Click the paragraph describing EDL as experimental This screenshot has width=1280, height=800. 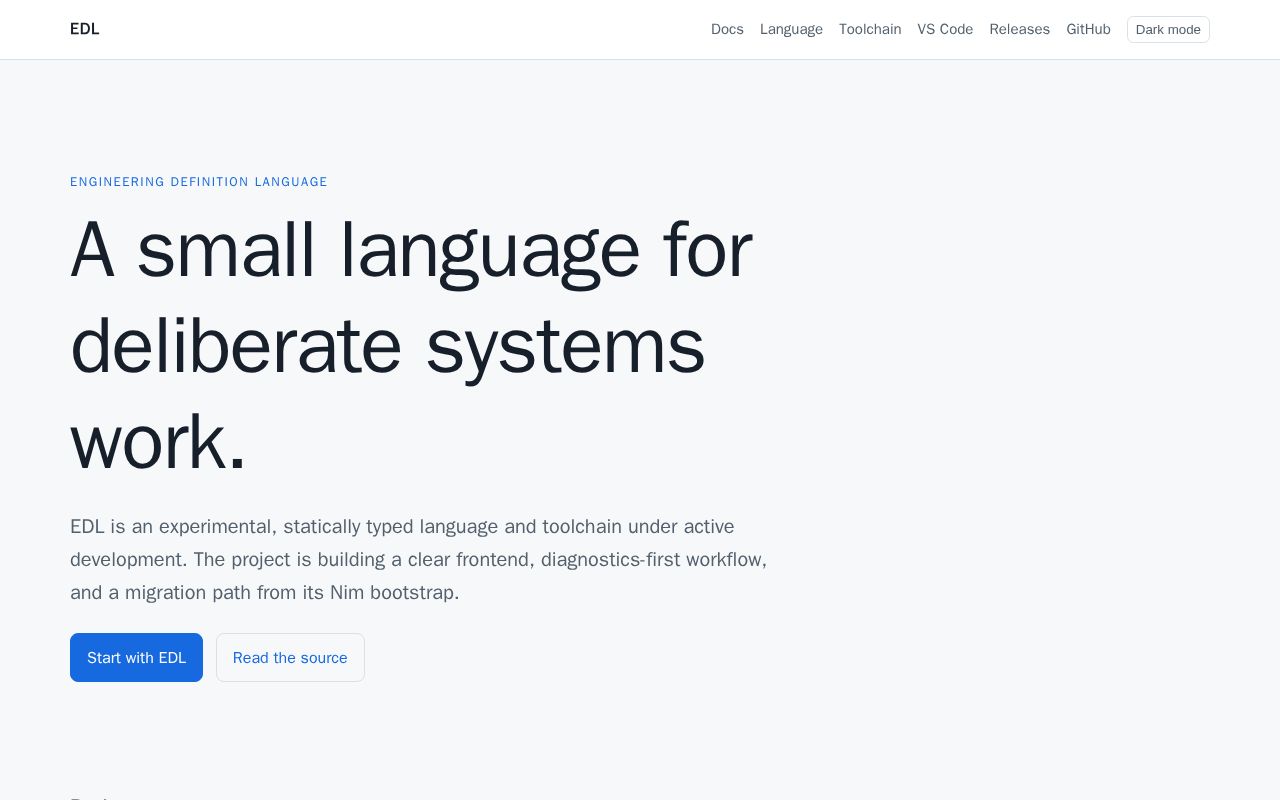point(419,559)
